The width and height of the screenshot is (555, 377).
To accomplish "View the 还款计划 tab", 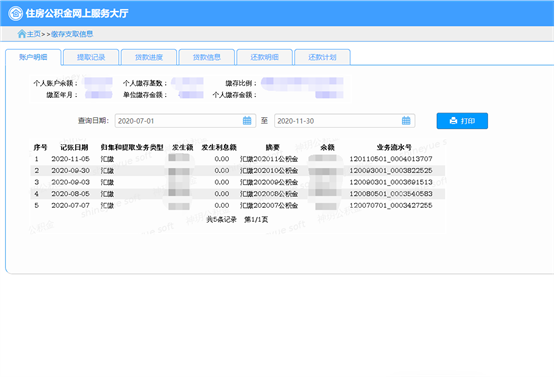I will pos(322,57).
